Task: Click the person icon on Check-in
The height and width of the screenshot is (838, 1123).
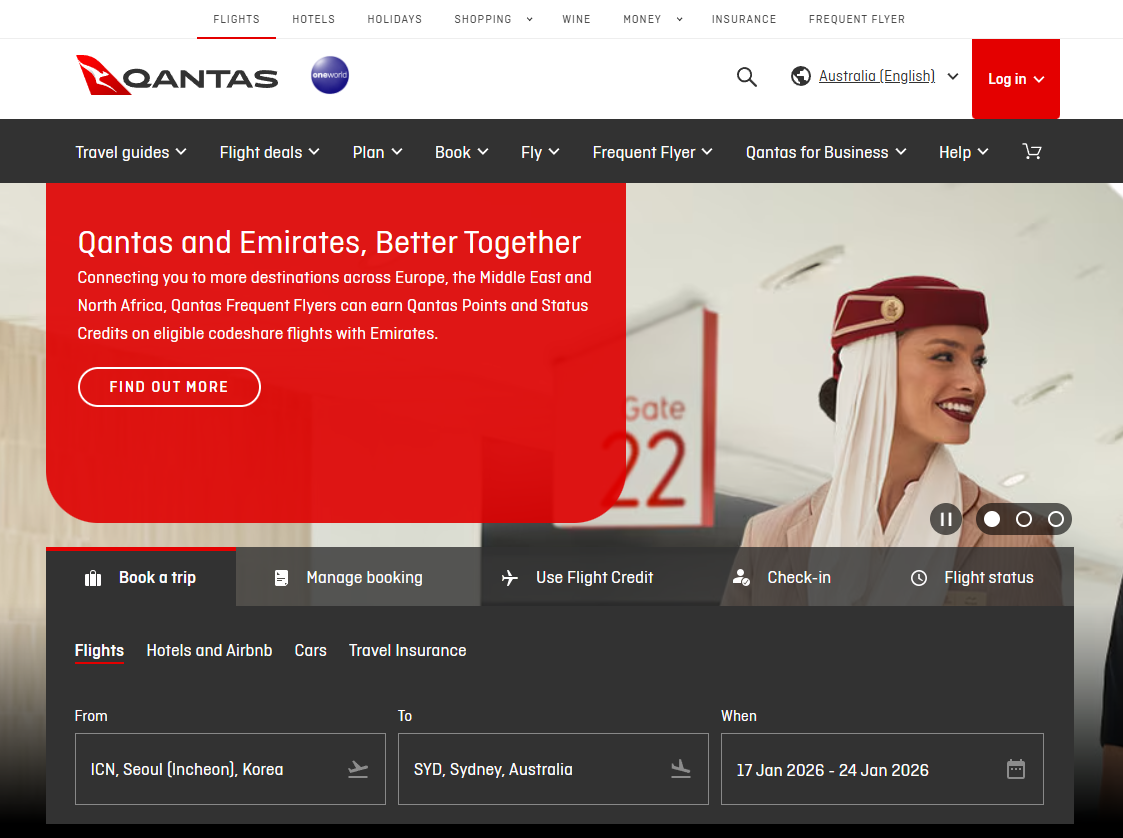Action: tap(741, 577)
